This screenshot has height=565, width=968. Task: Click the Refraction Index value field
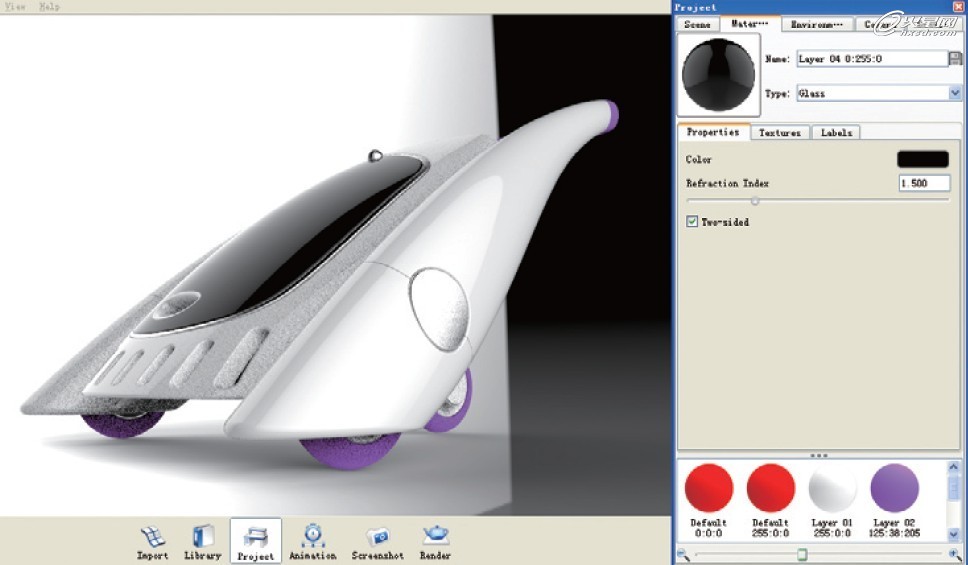tap(924, 184)
